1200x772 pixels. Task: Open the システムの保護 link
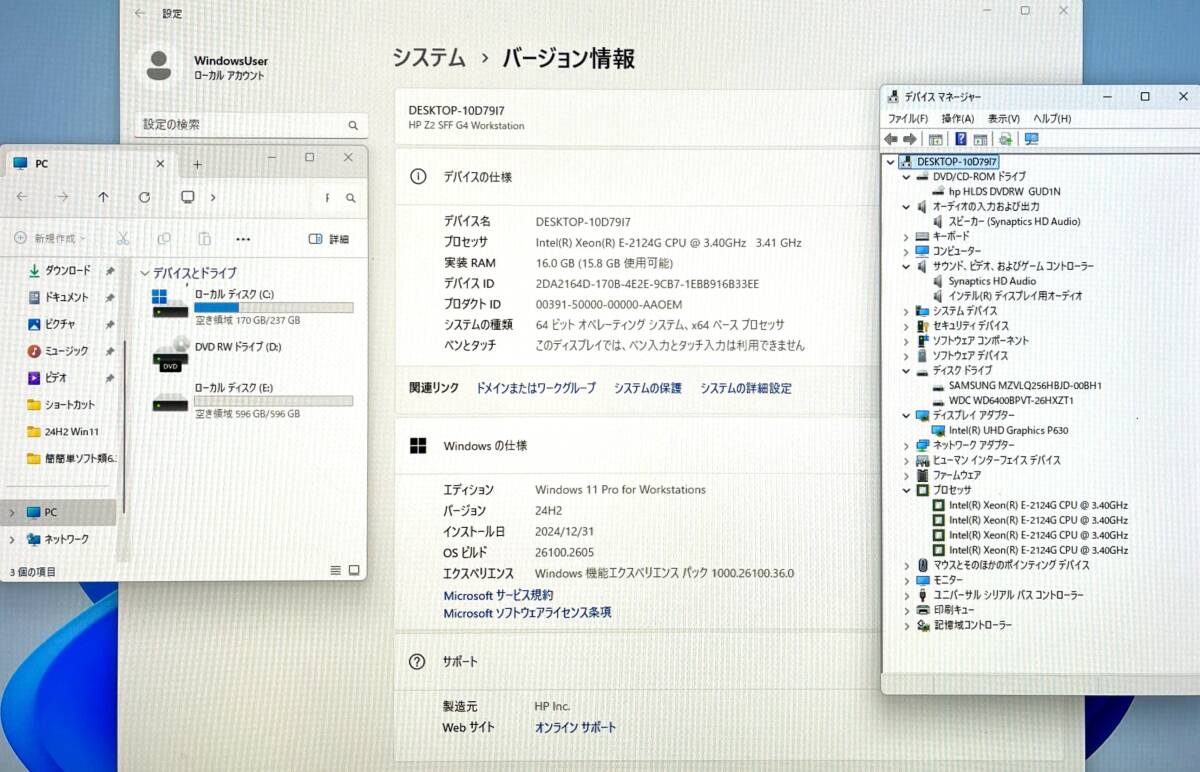click(x=648, y=388)
